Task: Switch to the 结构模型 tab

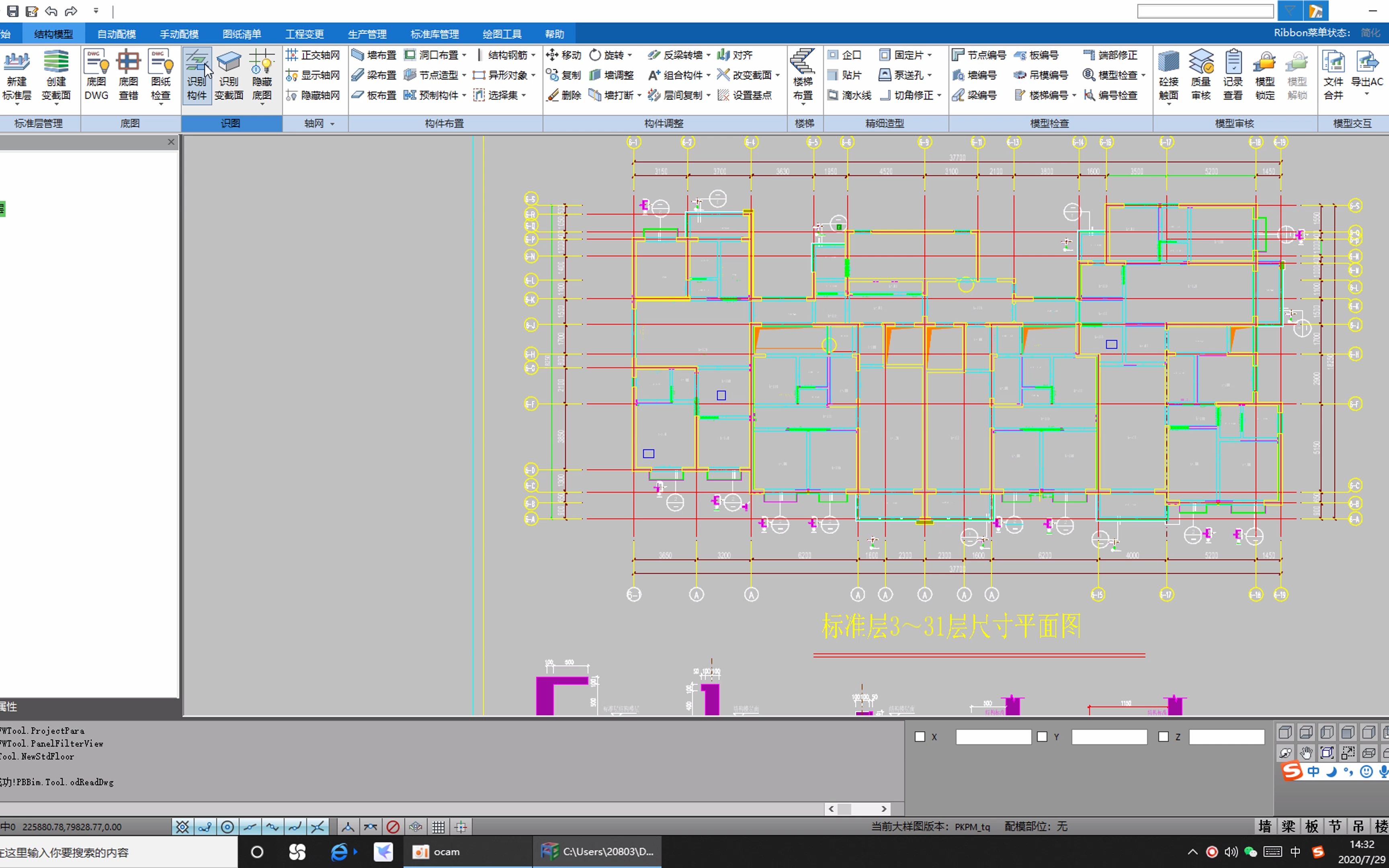Action: click(x=53, y=34)
